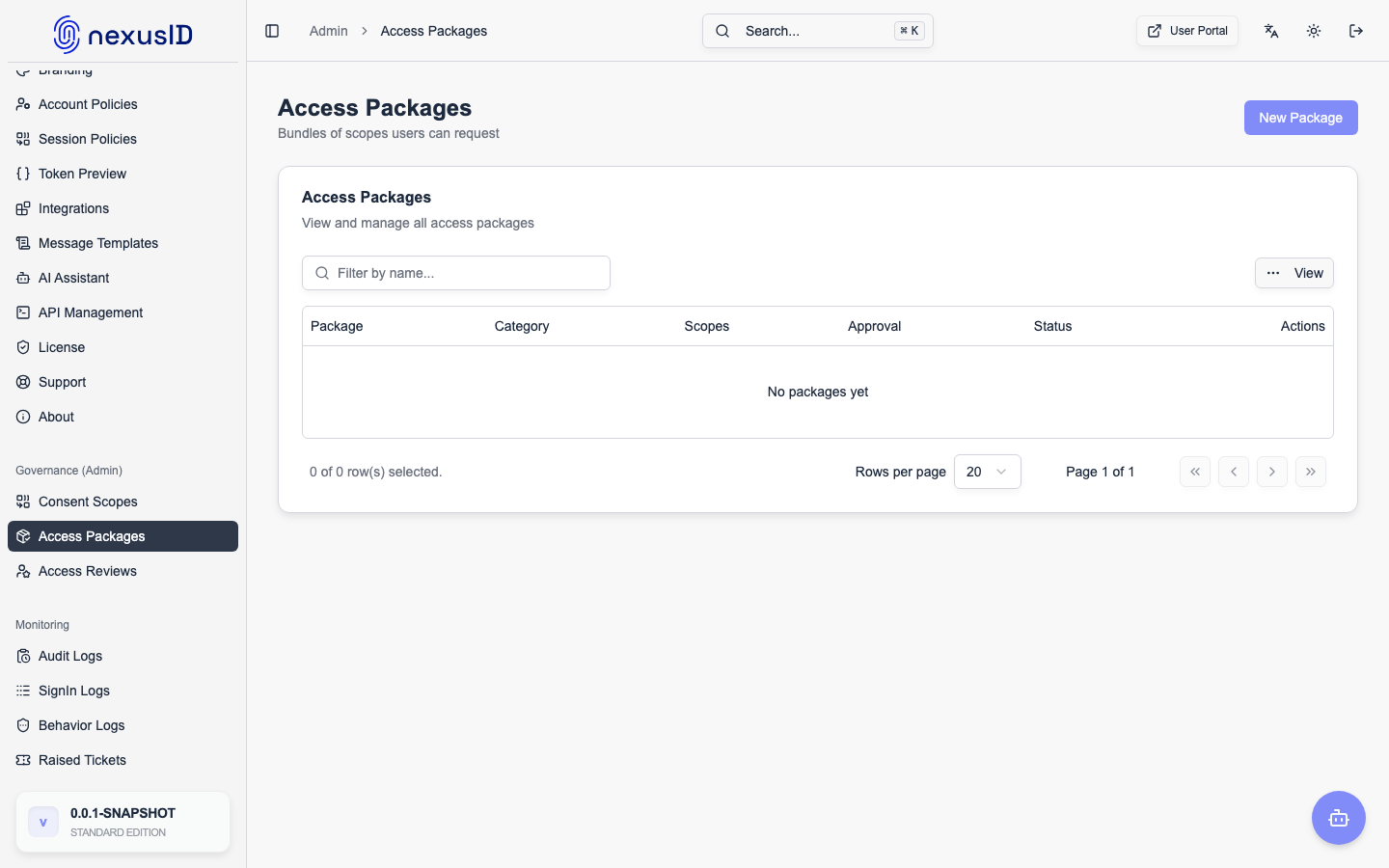Click the nexusID logo
The width and height of the screenshot is (1389, 868).
pos(123,35)
